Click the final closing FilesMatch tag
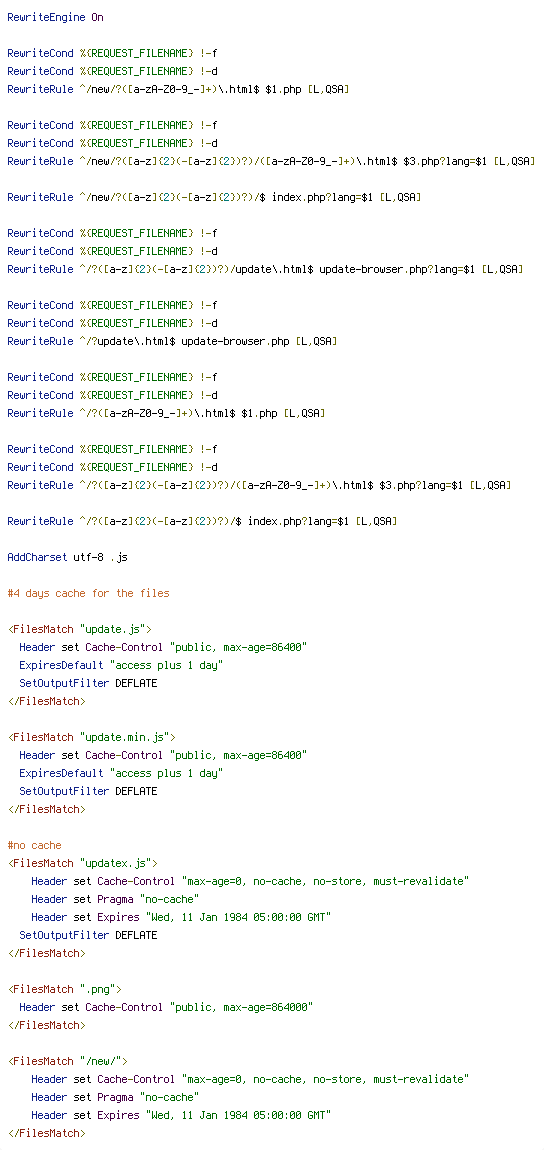This screenshot has width=544, height=1150. pos(46,1132)
